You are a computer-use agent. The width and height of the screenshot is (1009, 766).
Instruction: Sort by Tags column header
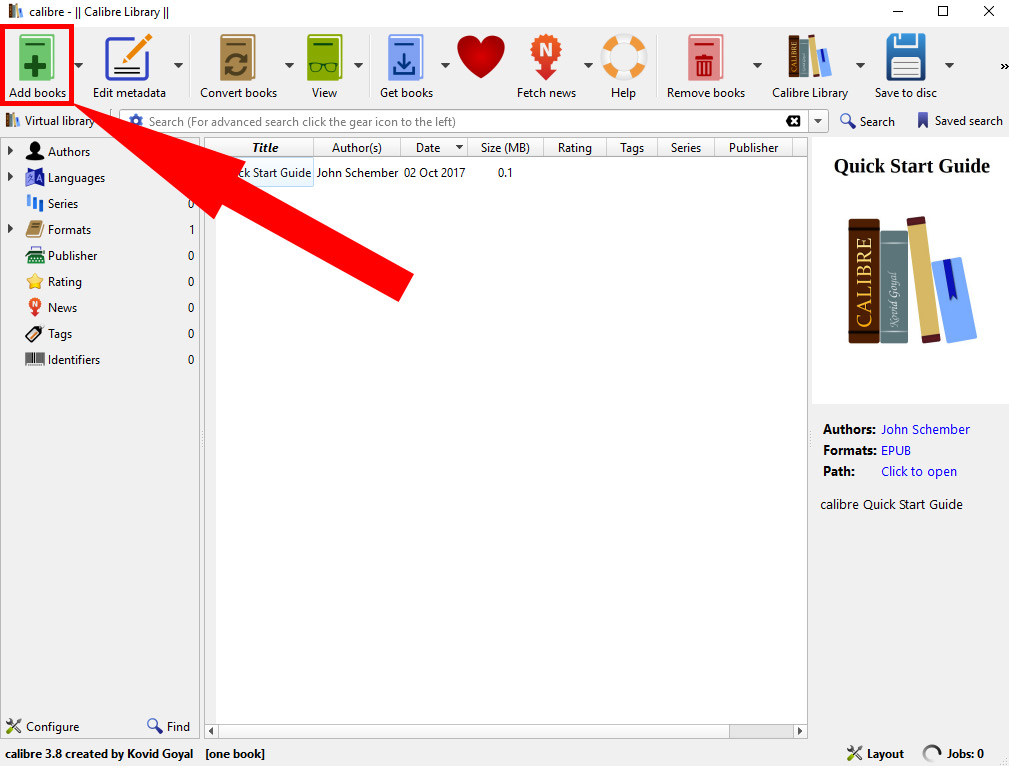click(x=632, y=147)
